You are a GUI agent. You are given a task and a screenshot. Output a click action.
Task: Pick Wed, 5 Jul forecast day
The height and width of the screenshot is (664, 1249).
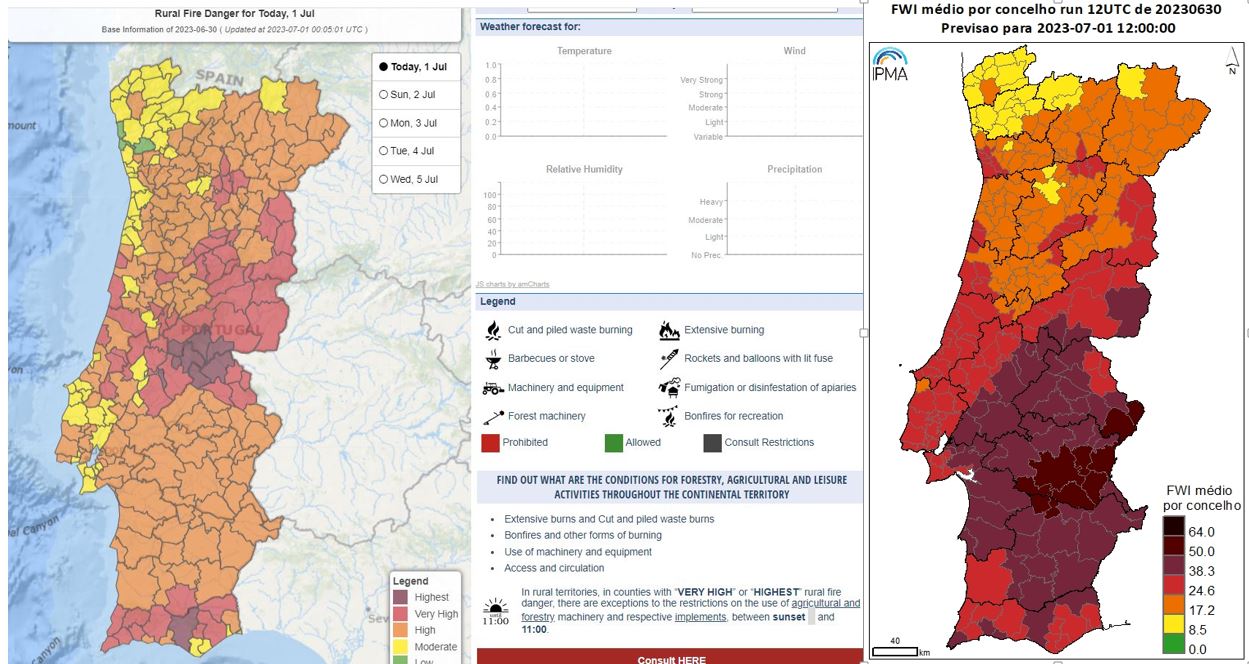pyautogui.click(x=408, y=179)
